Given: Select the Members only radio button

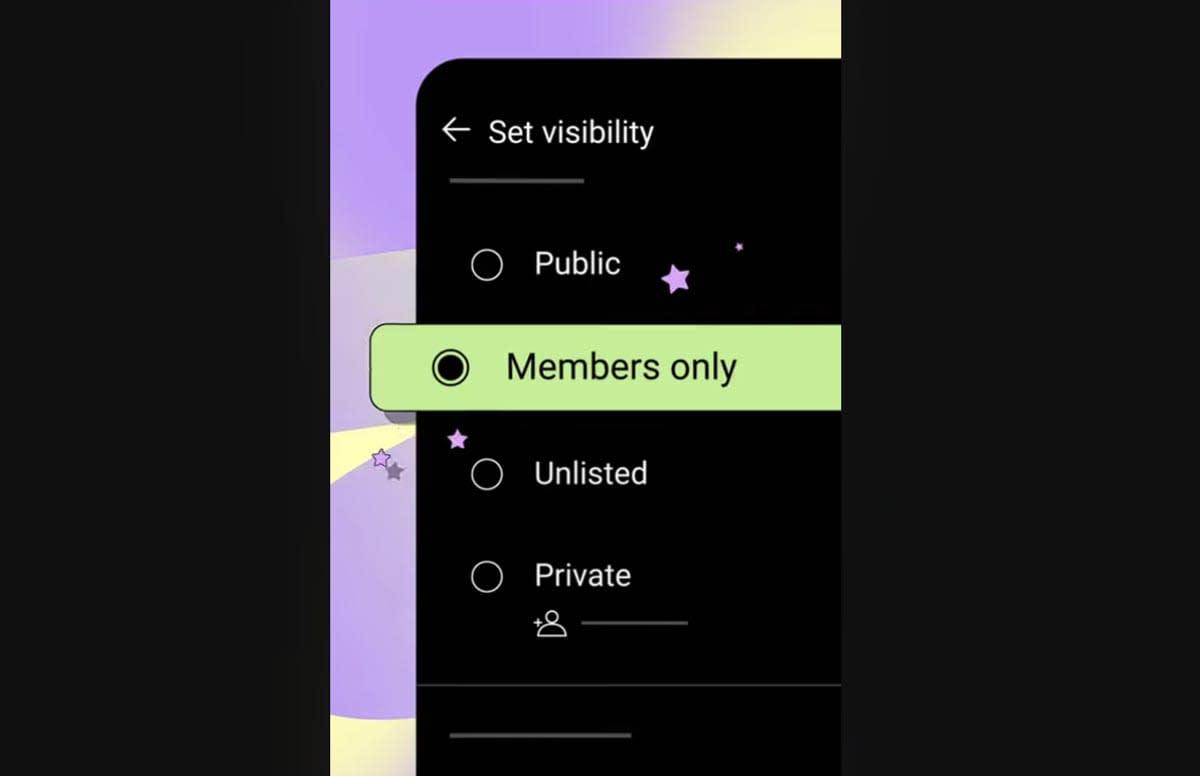Looking at the screenshot, I should tap(450, 368).
